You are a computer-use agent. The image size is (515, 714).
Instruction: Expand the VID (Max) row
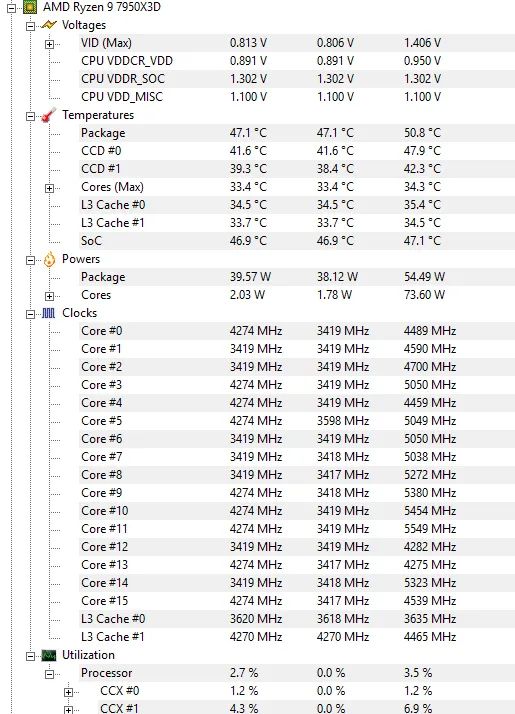tap(49, 44)
